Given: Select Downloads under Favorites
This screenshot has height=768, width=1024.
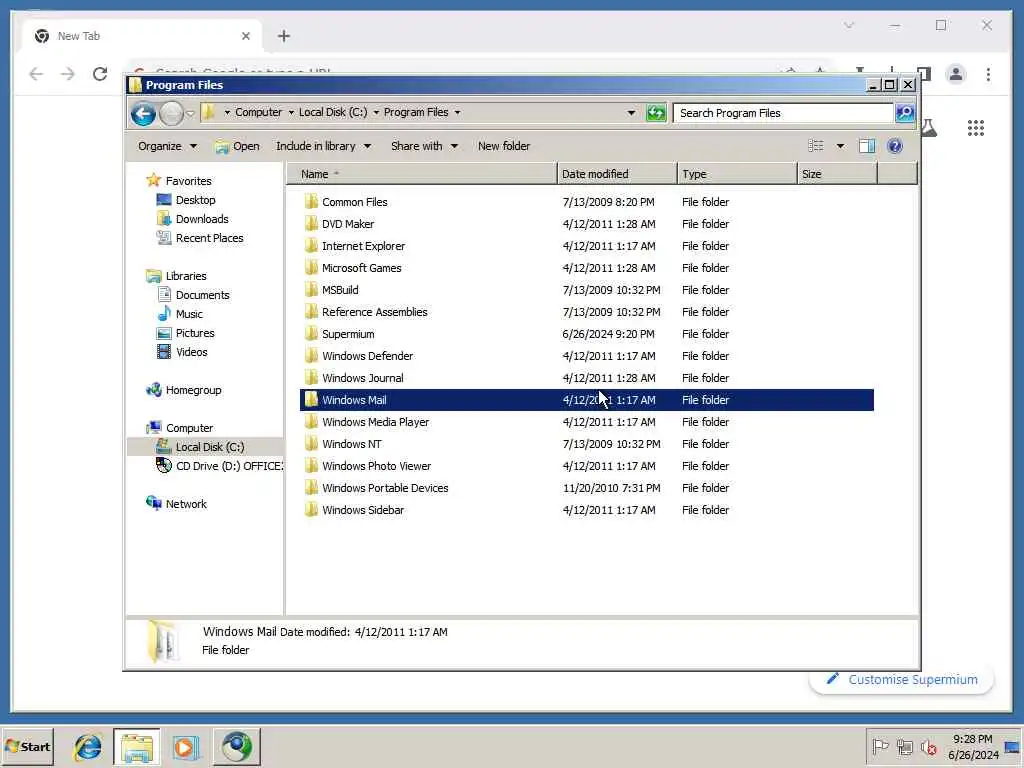Looking at the screenshot, I should coord(202,219).
